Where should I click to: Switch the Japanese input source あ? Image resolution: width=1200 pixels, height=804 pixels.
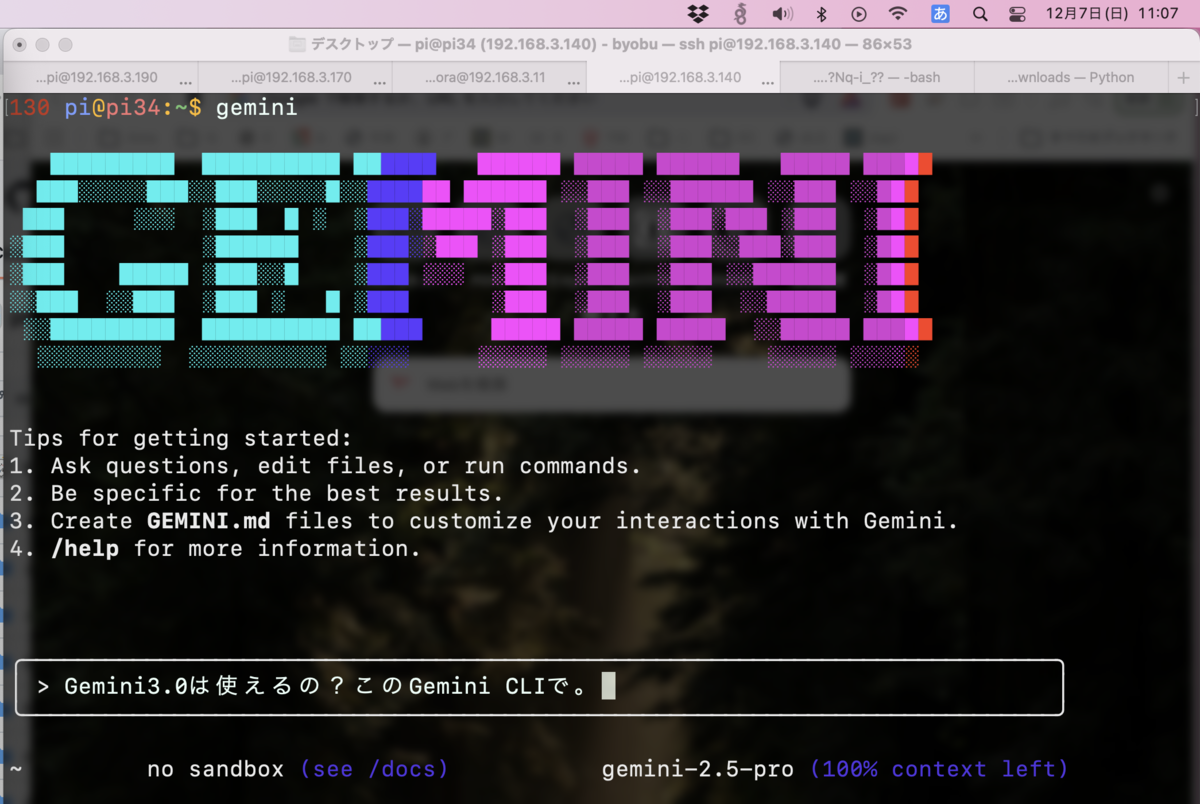[940, 14]
